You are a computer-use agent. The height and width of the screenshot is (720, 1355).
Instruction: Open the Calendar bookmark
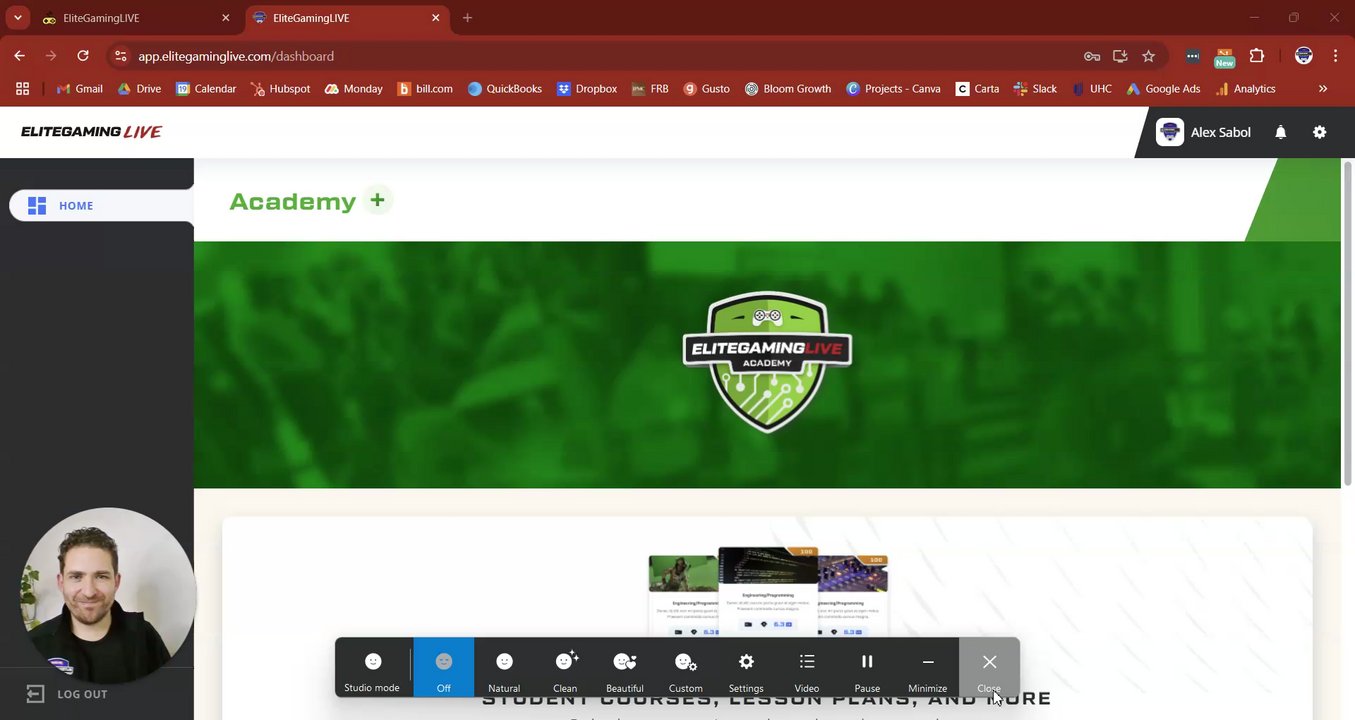click(206, 89)
